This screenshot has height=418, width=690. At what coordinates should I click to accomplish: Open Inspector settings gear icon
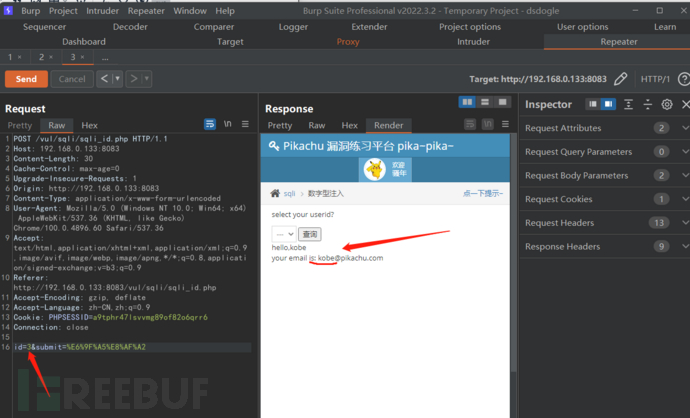[667, 104]
